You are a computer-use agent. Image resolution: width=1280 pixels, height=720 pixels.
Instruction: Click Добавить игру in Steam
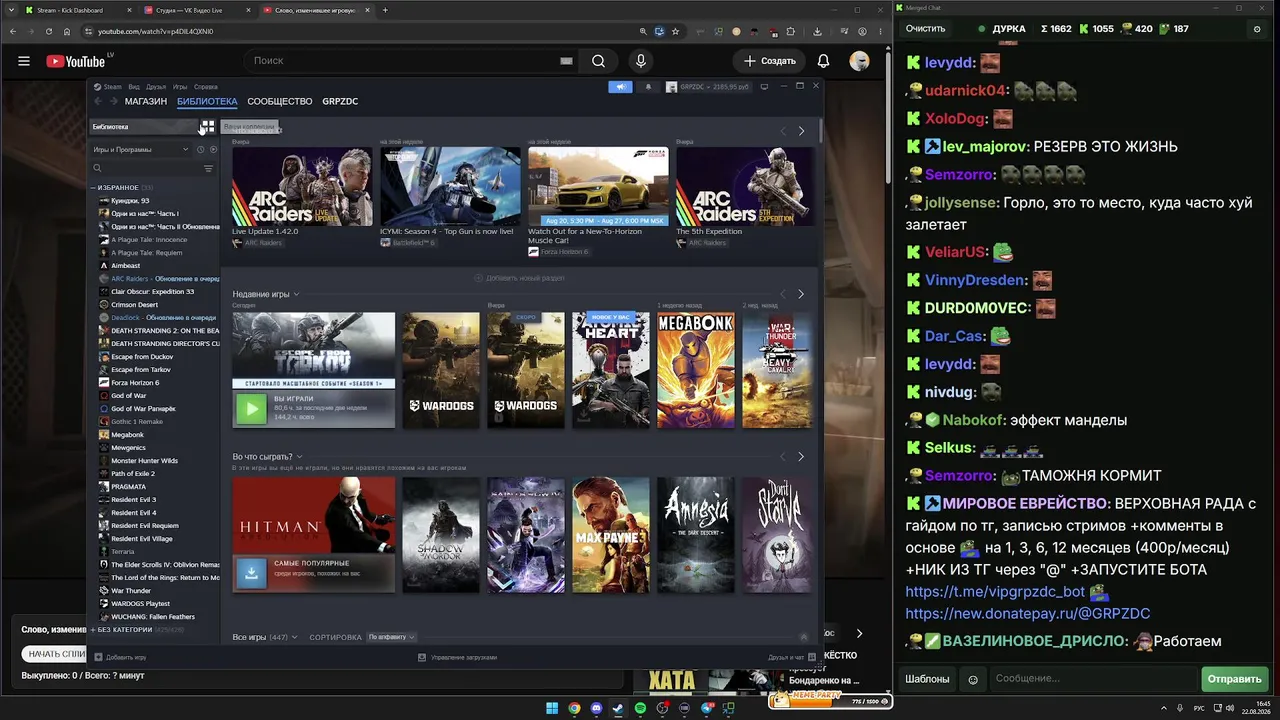click(x=120, y=657)
